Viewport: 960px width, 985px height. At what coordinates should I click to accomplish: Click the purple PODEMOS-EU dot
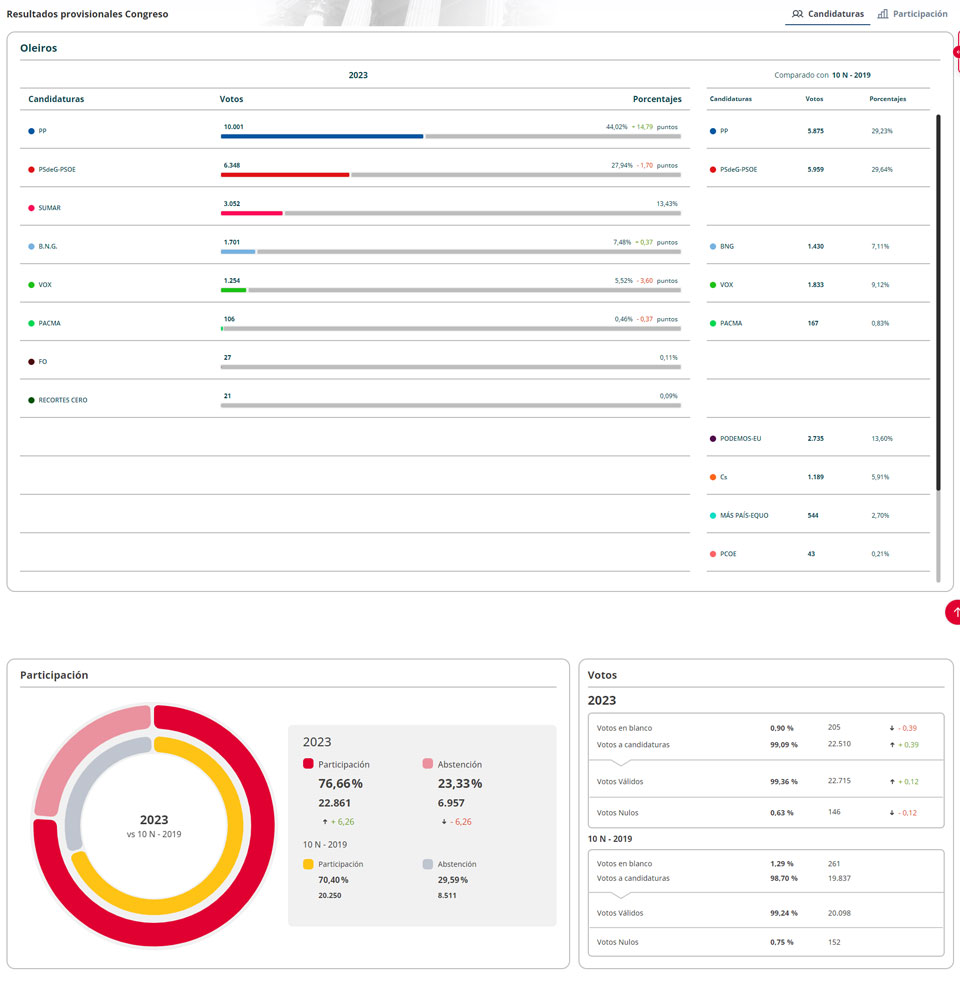coord(712,438)
